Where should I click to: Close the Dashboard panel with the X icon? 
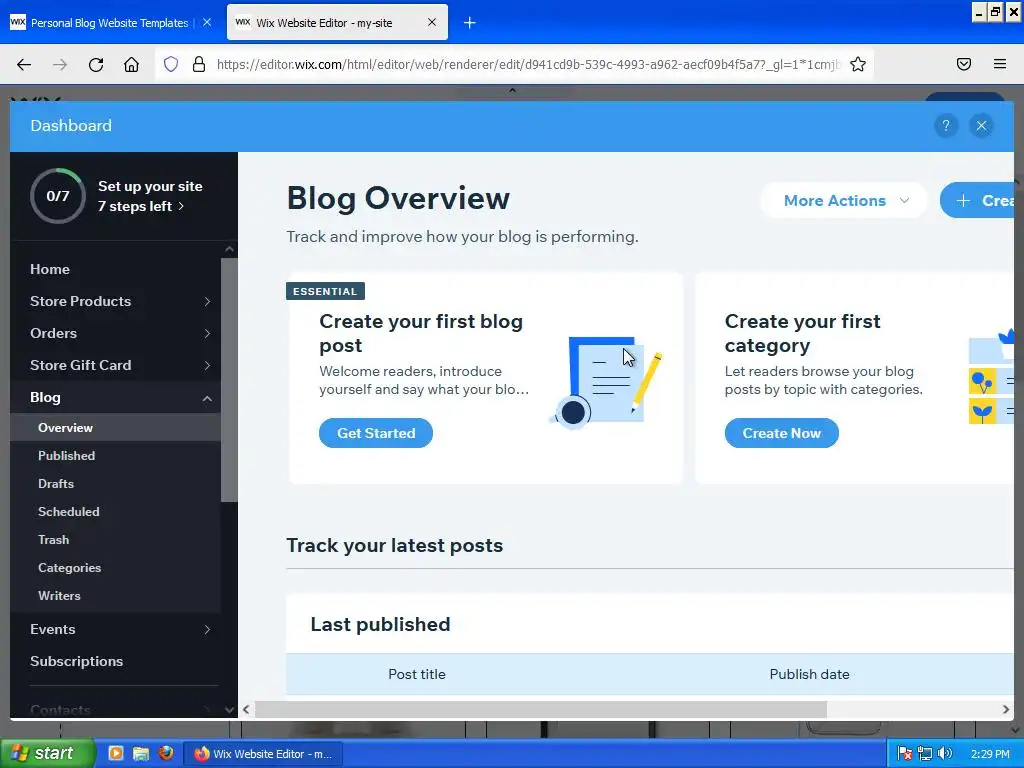coord(981,125)
